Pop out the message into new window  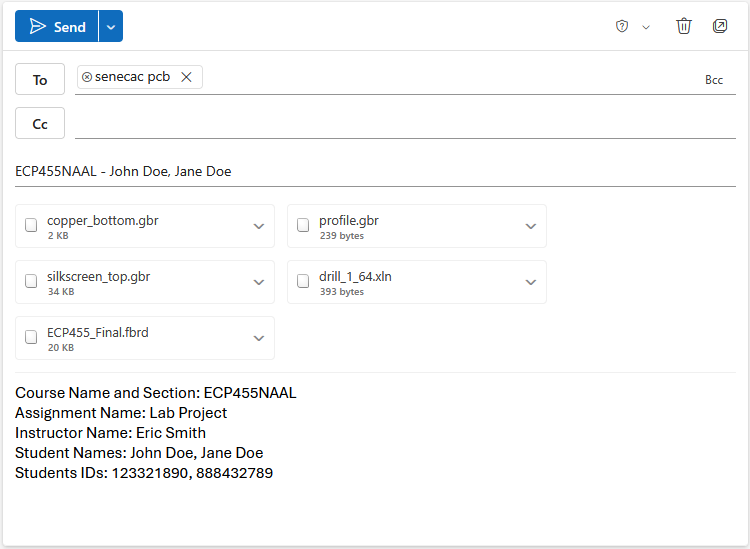(x=720, y=27)
